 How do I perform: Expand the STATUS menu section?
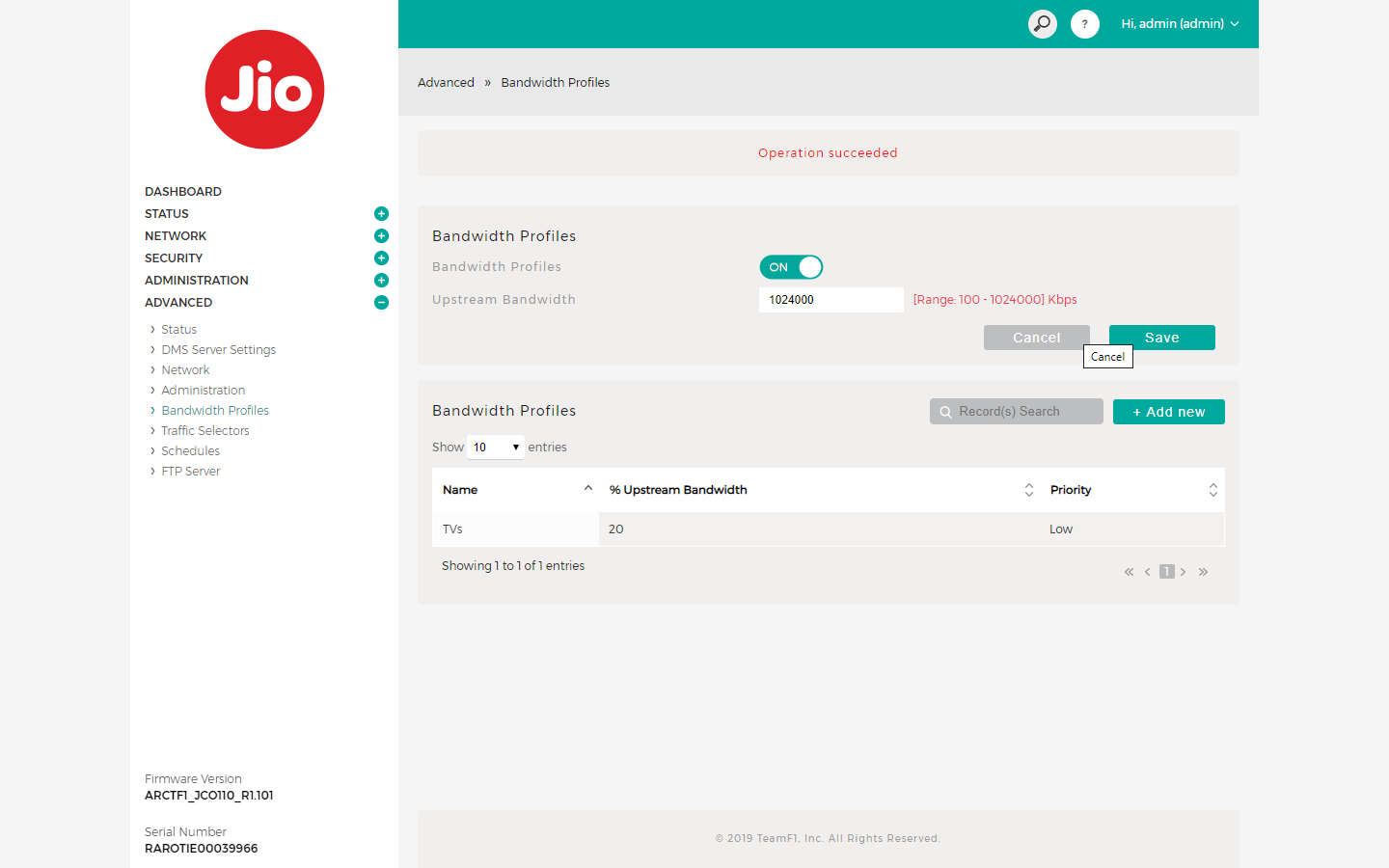tap(381, 214)
